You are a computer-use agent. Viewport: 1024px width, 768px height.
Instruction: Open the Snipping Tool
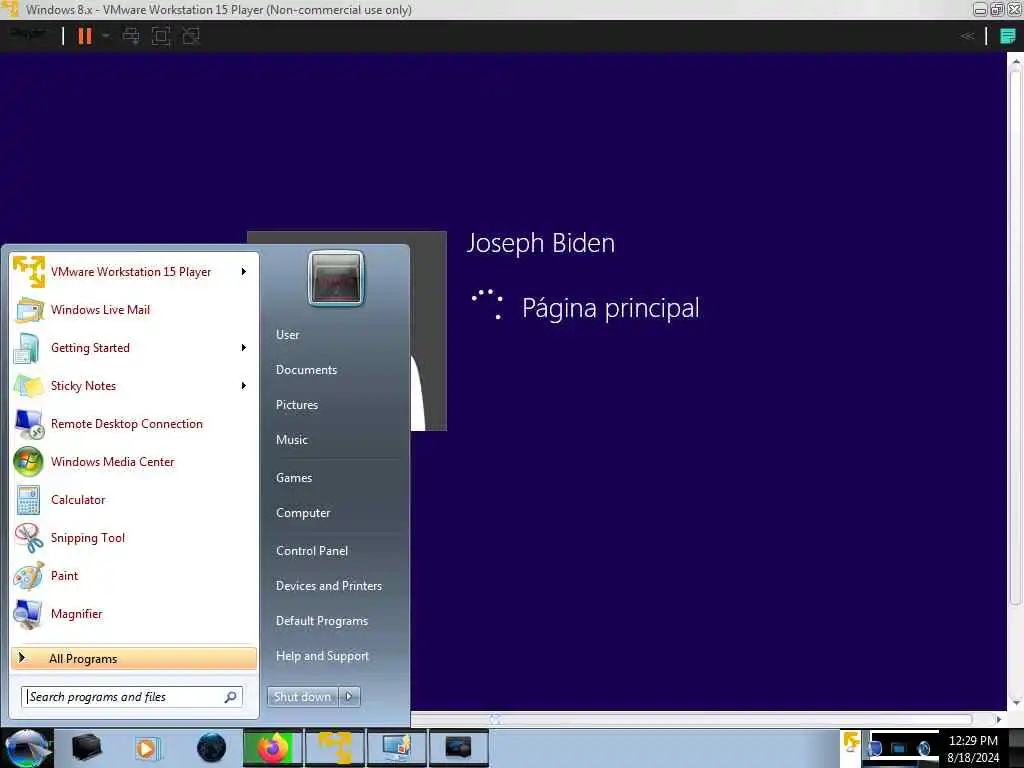(x=133, y=537)
